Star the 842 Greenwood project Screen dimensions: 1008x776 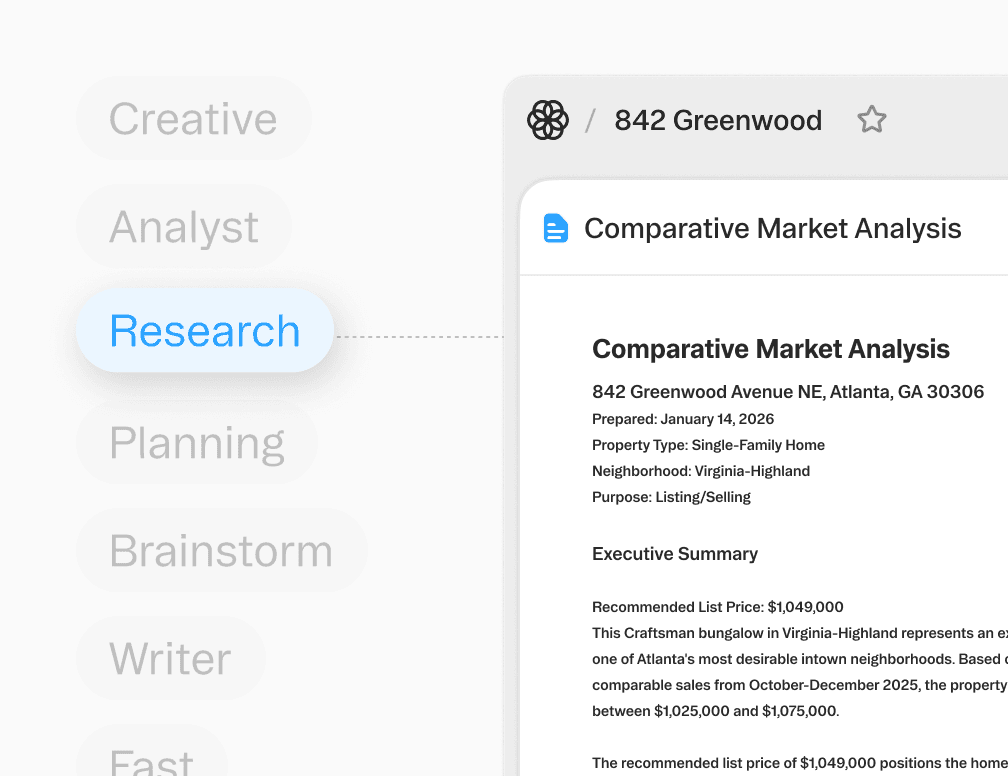872,120
